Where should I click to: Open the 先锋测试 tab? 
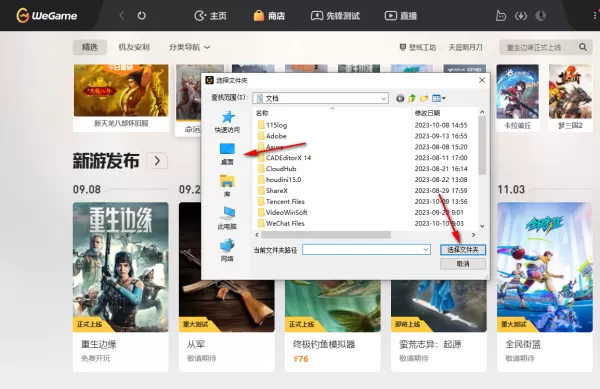[x=335, y=16]
